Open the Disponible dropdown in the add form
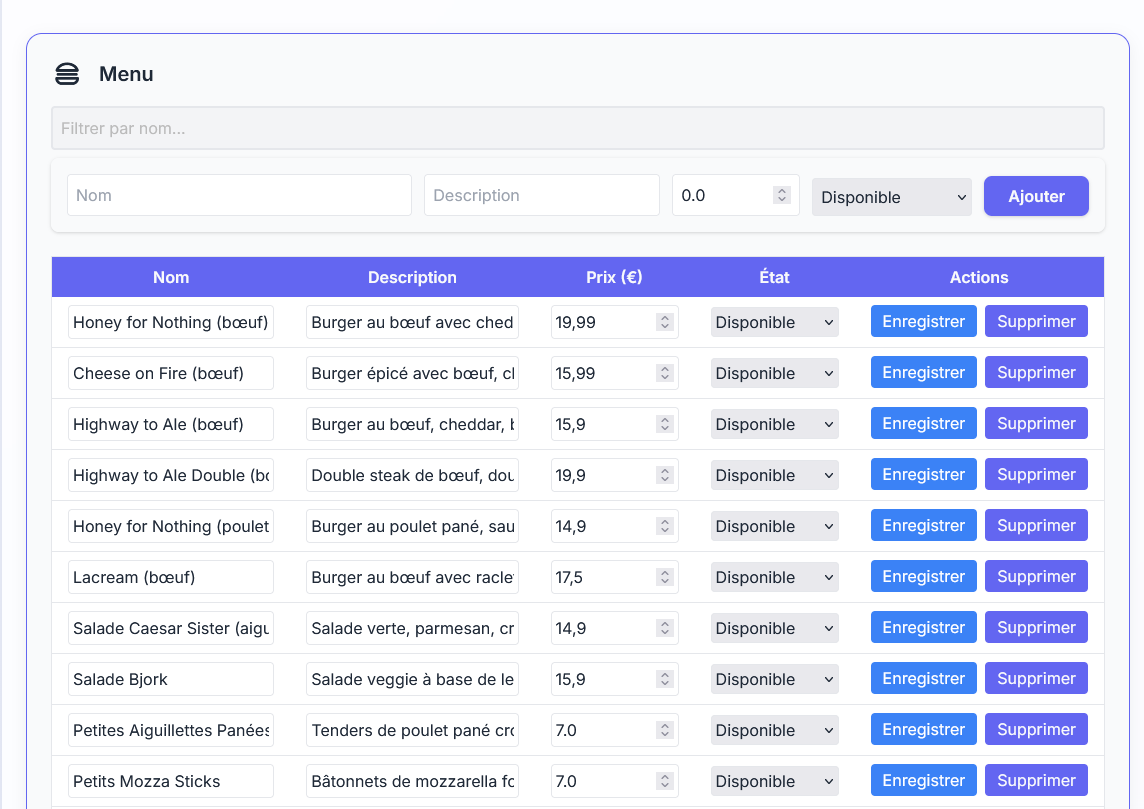This screenshot has height=809, width=1144. [x=890, y=196]
